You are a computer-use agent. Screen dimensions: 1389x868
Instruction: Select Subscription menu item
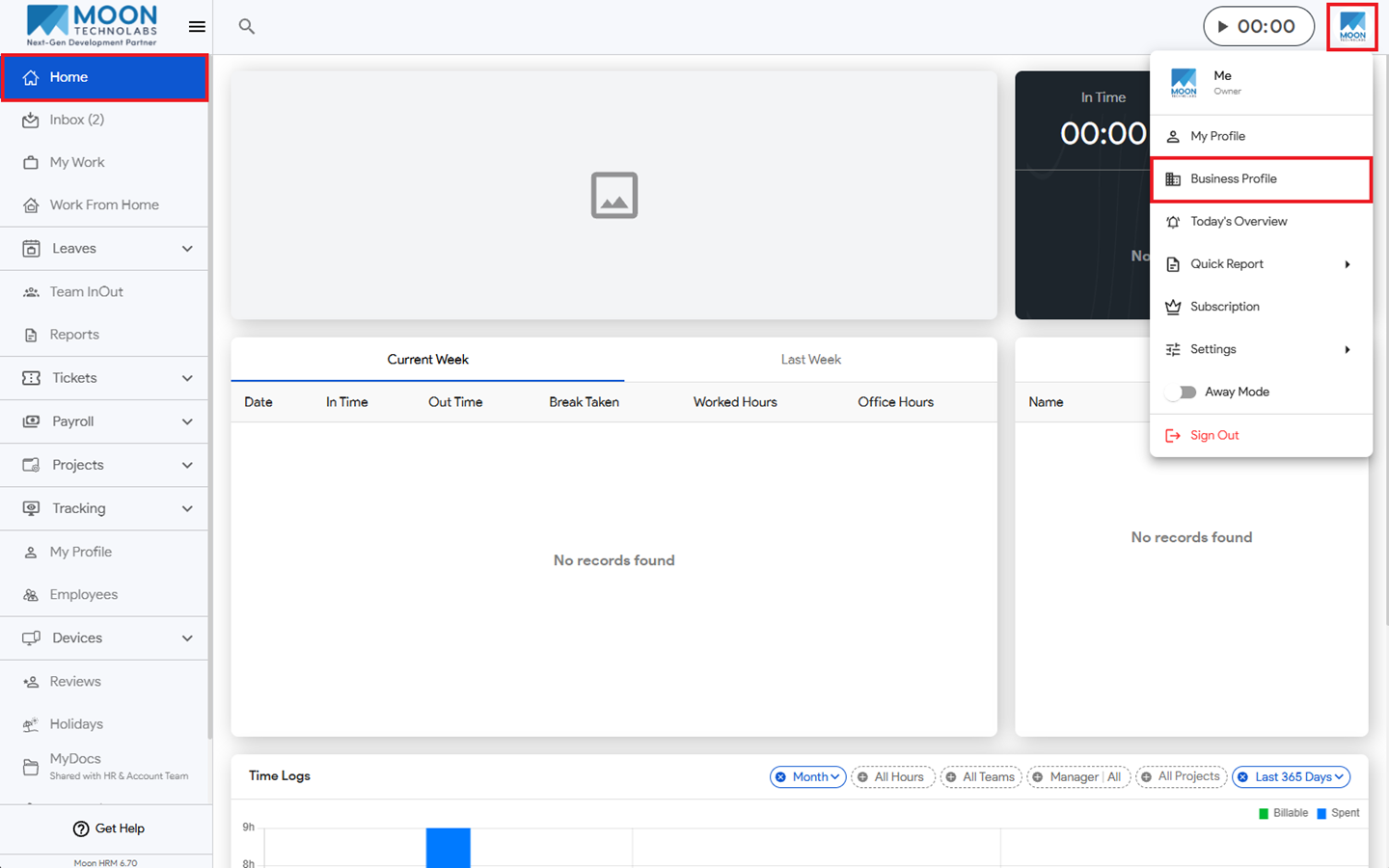tap(1262, 307)
